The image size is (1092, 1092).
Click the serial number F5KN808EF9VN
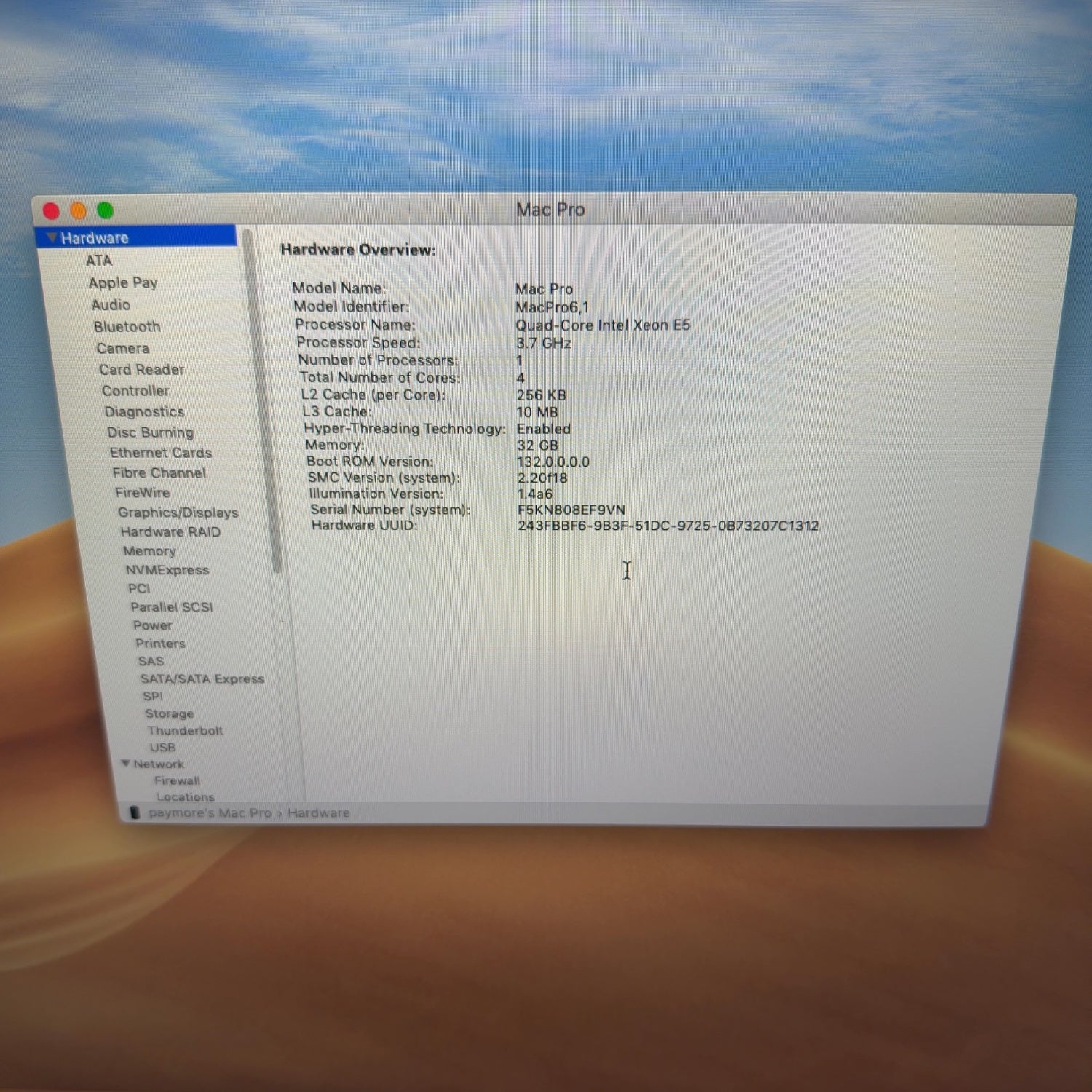571,510
